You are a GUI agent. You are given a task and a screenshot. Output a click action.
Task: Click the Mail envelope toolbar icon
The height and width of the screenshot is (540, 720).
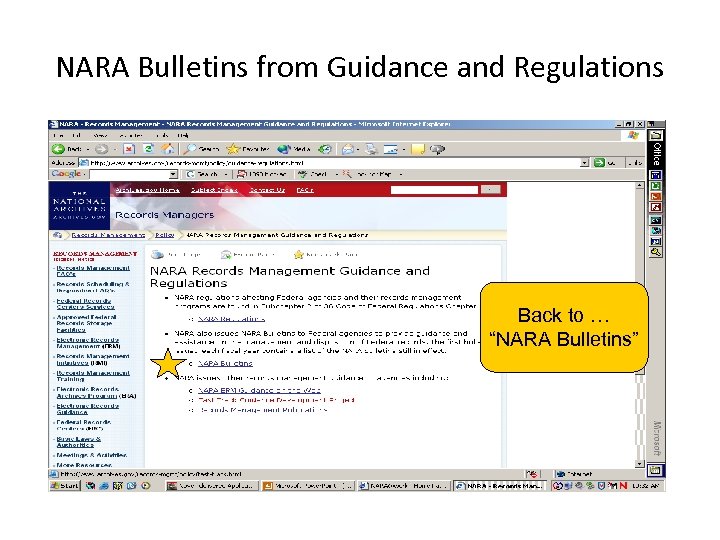348,149
